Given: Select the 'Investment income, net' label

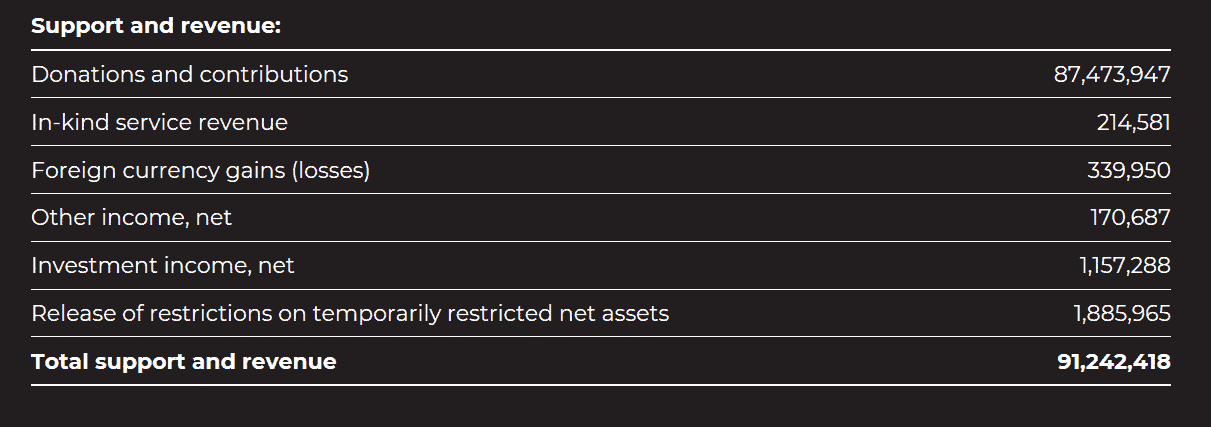Looking at the screenshot, I should [163, 266].
